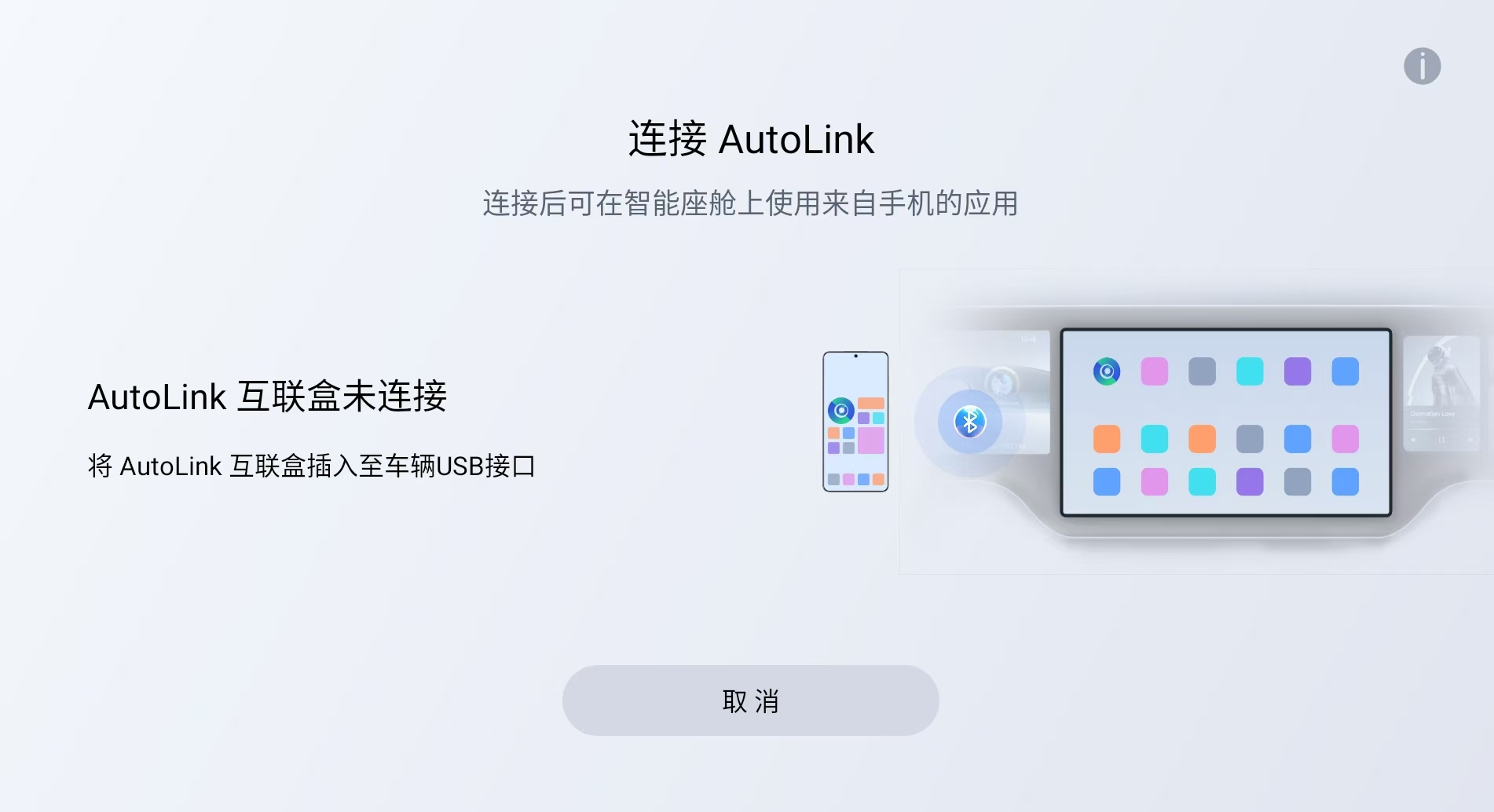This screenshot has height=812, width=1494.
Task: Select the AutoLink icon on the car display
Action: tap(1107, 371)
